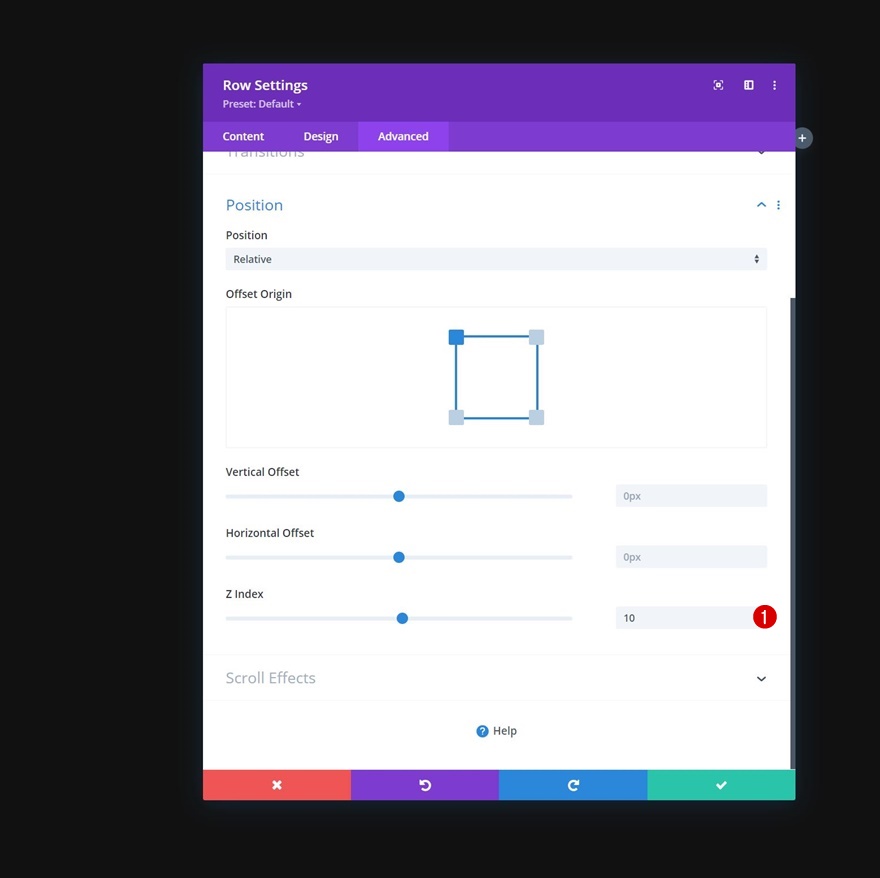
Task: Click the Z Index slider handle
Action: (x=402, y=618)
